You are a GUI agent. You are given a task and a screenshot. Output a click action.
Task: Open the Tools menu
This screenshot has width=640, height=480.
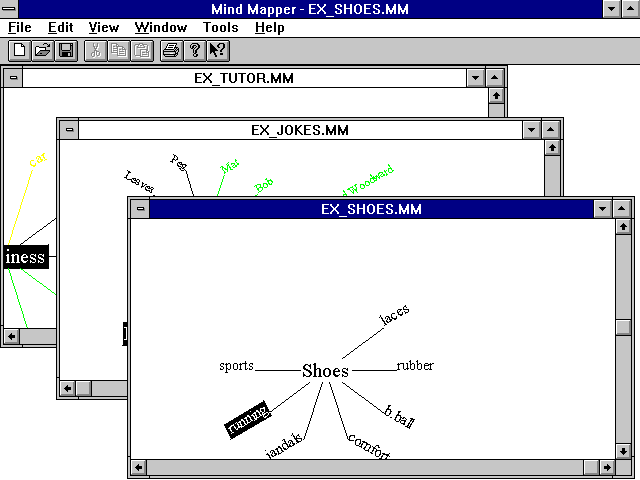pos(220,28)
